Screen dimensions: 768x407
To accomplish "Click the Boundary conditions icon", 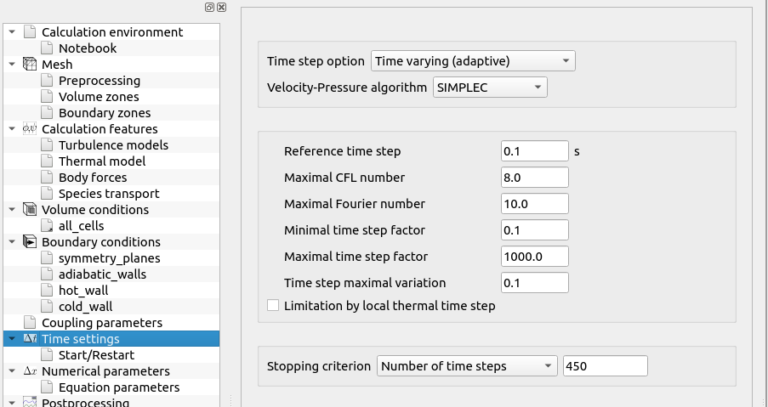I will [x=29, y=242].
